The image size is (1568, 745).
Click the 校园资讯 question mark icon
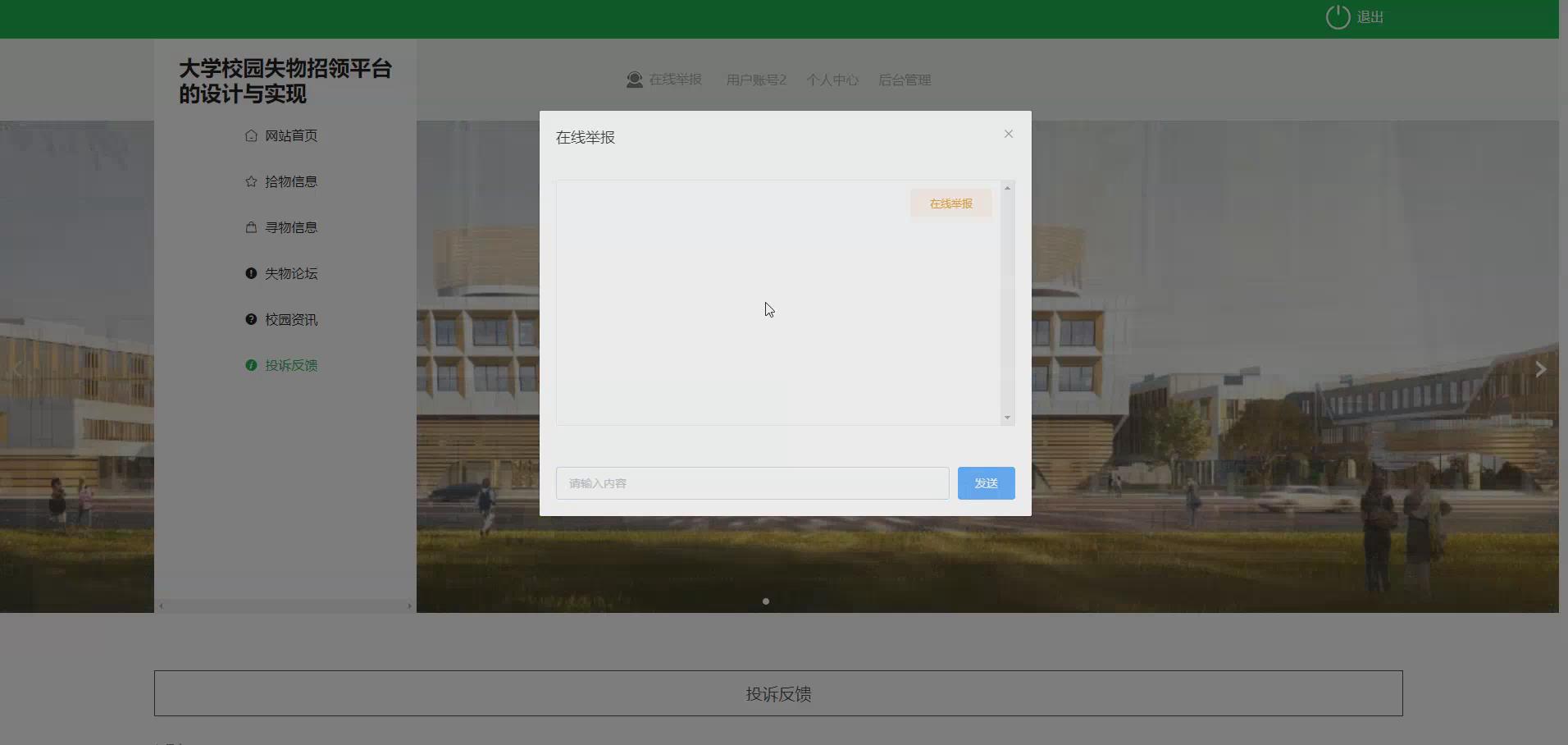(251, 319)
